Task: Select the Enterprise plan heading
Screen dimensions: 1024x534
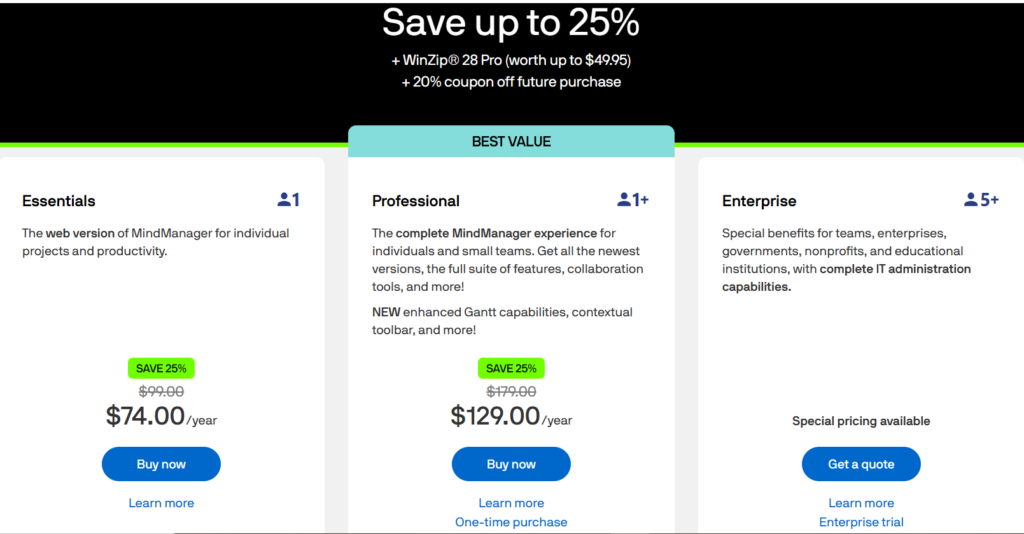Action: 759,201
